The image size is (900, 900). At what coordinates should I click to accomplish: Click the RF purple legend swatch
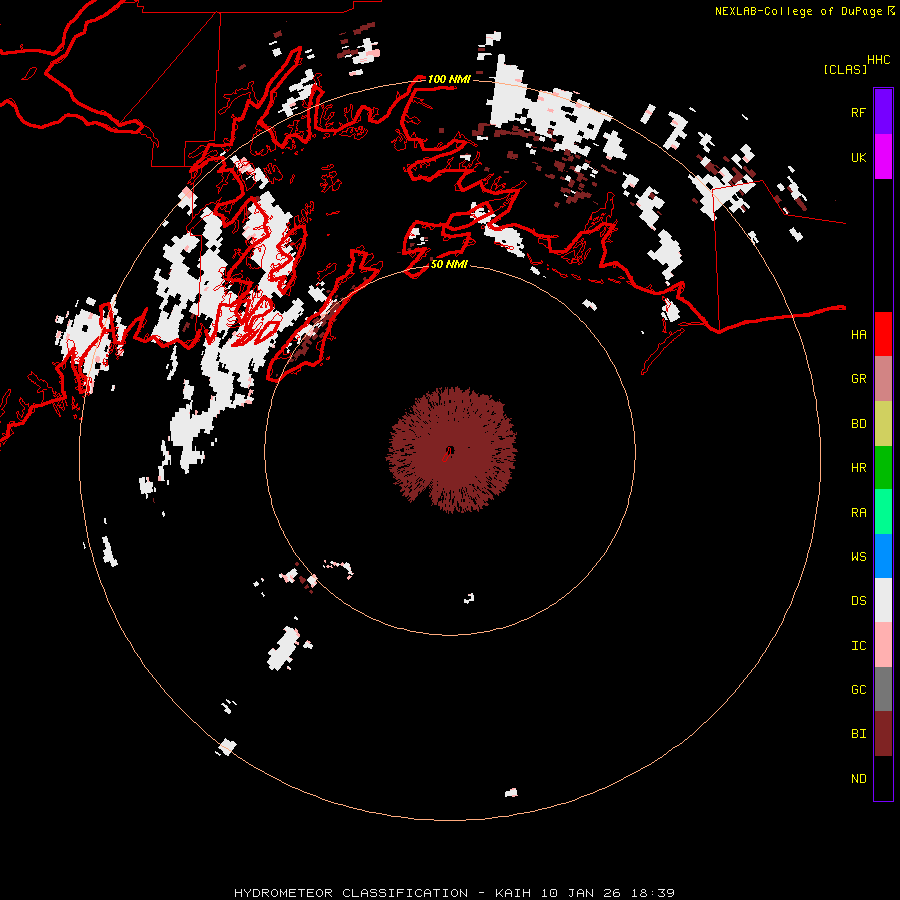point(883,112)
